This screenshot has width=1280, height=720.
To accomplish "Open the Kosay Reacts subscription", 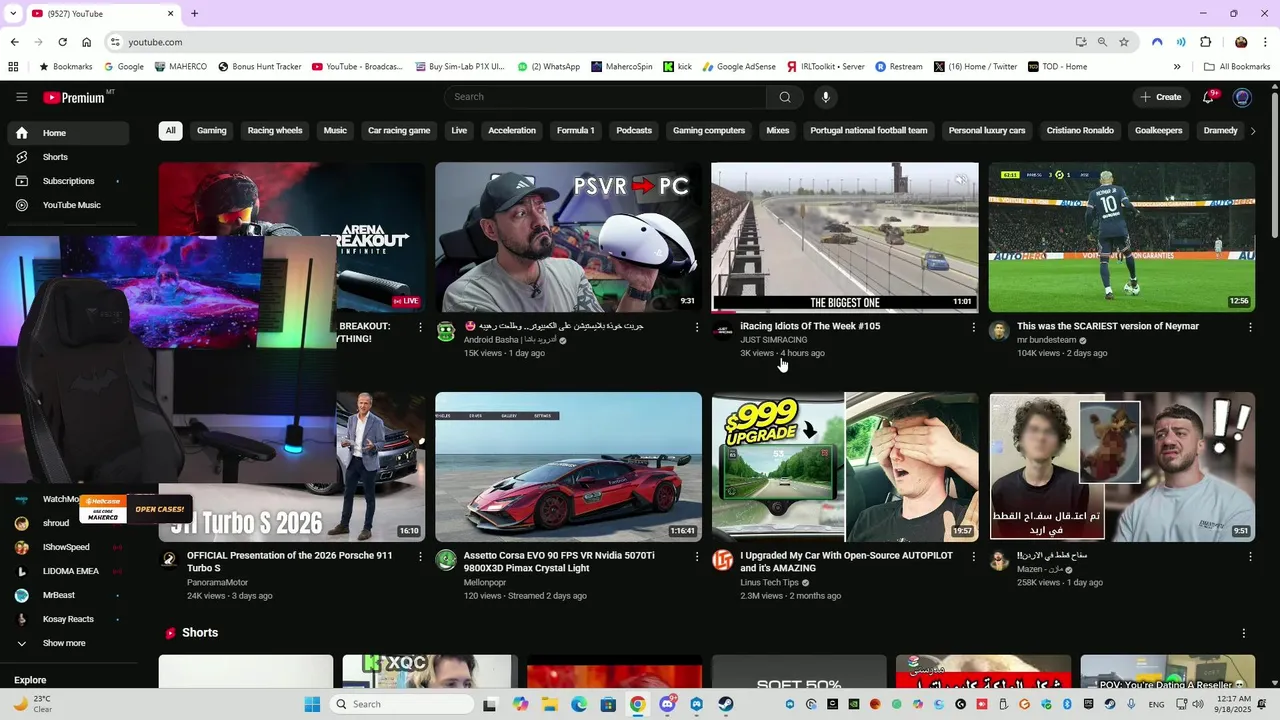I will pos(68,619).
